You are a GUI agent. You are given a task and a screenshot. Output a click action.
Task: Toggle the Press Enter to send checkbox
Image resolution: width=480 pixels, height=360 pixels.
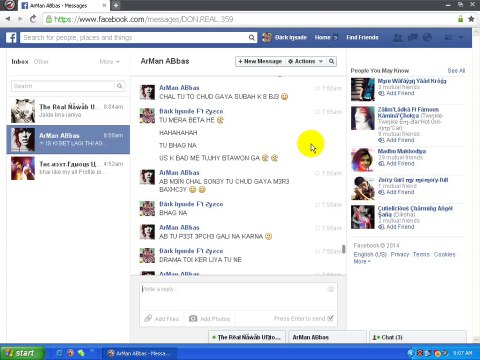330,318
